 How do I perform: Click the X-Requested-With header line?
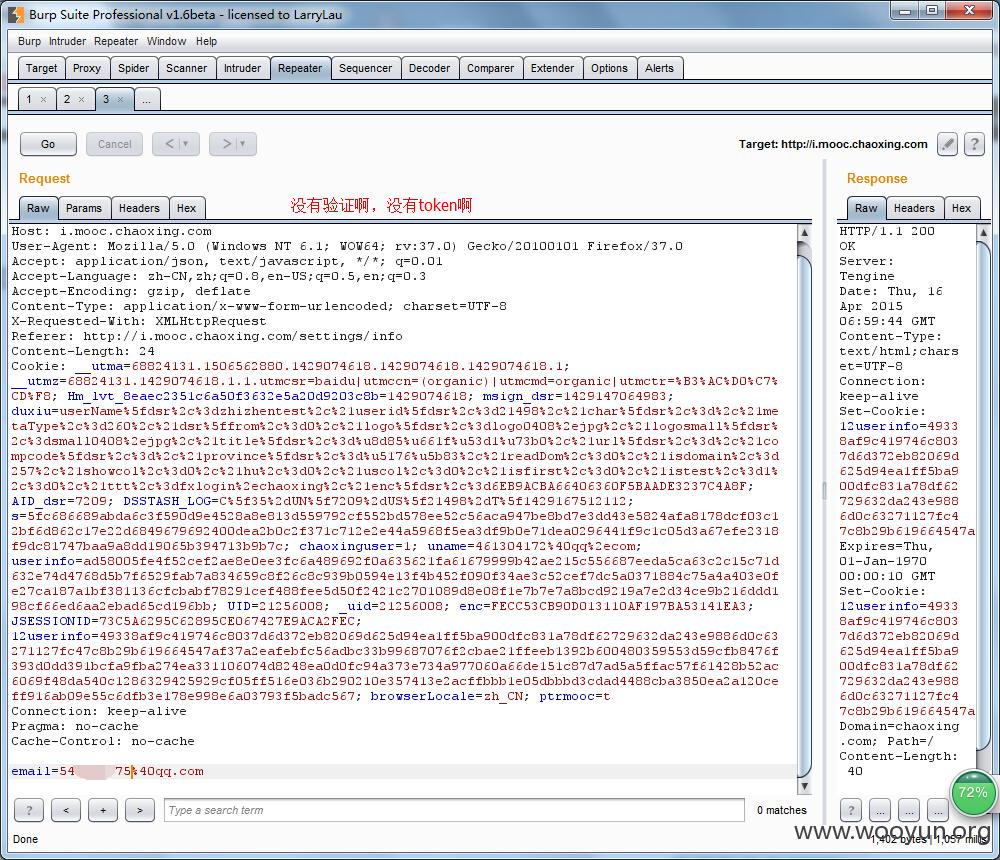138,321
